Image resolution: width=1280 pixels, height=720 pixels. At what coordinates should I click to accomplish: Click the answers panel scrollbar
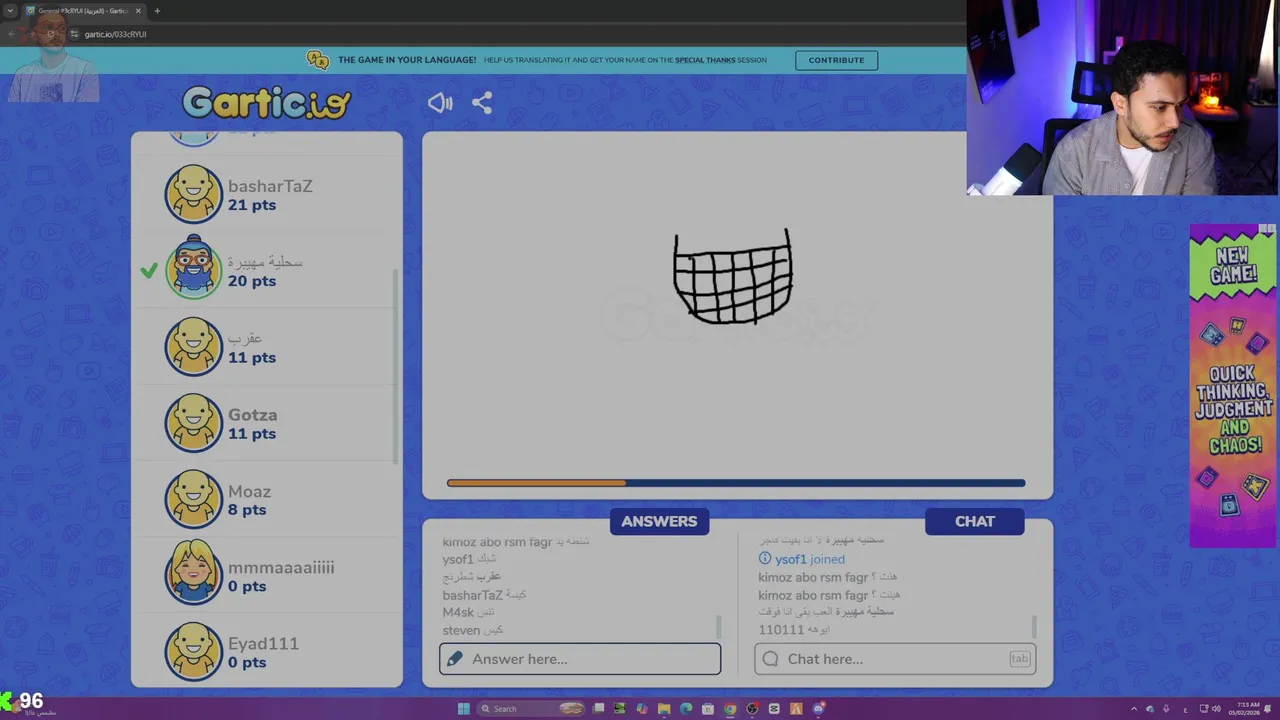click(x=718, y=627)
